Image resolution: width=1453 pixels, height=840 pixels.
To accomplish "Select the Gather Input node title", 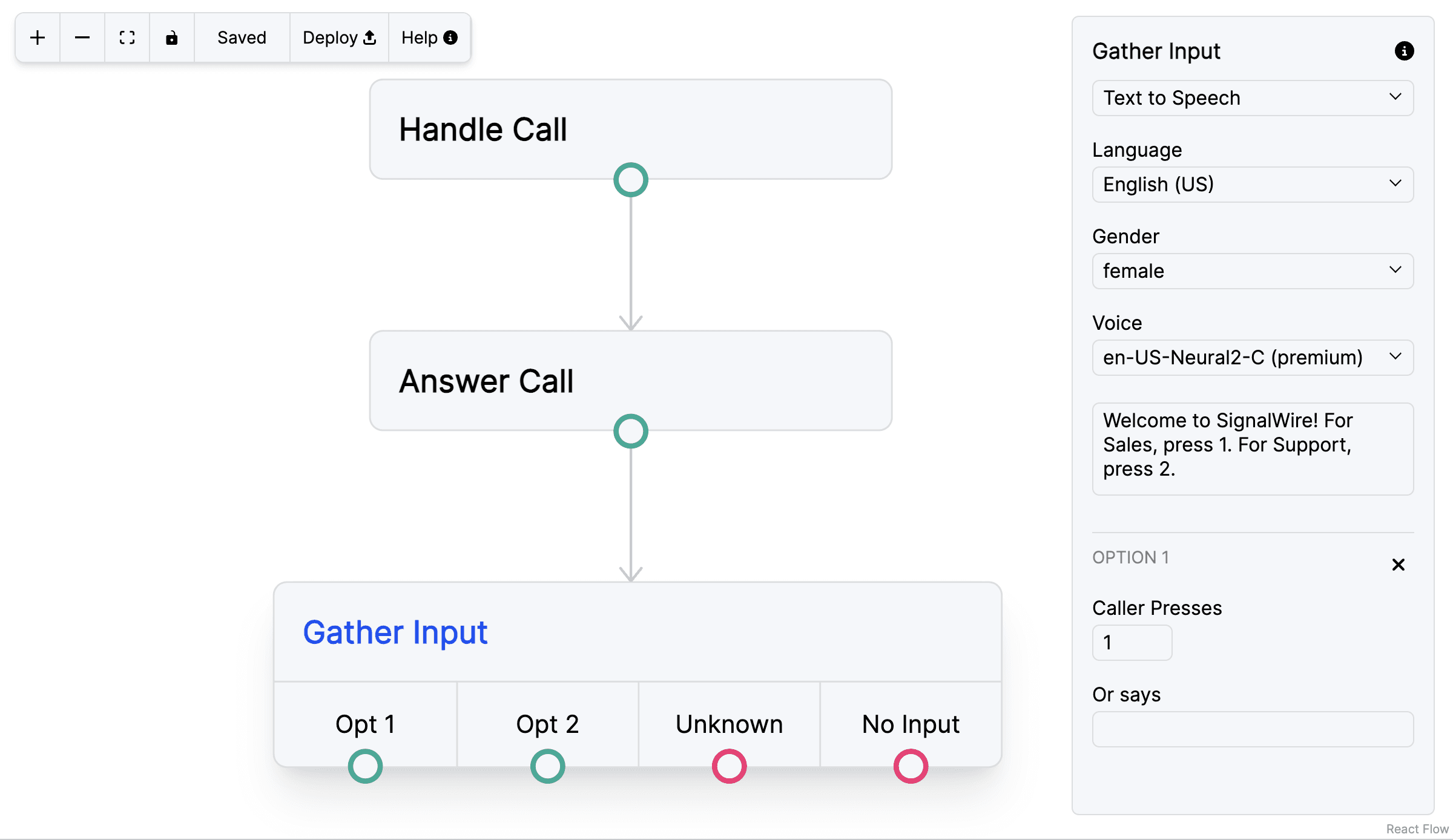I will pyautogui.click(x=395, y=632).
